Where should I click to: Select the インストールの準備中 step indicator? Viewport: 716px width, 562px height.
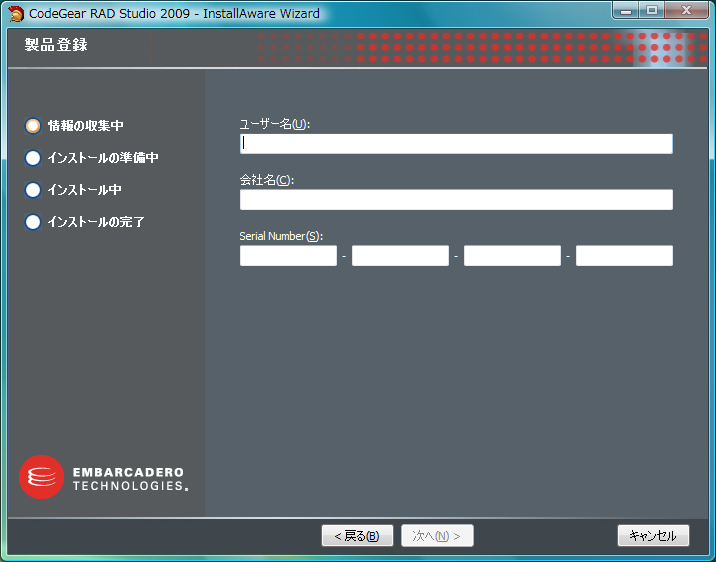33,158
